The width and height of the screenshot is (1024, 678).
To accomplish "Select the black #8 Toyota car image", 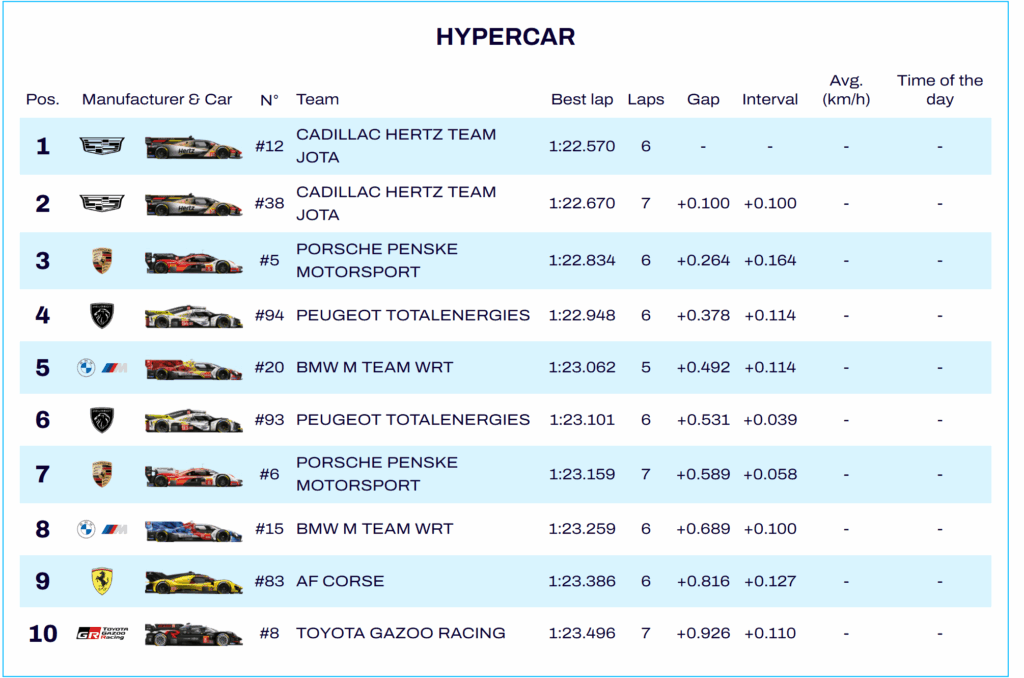I will [193, 634].
